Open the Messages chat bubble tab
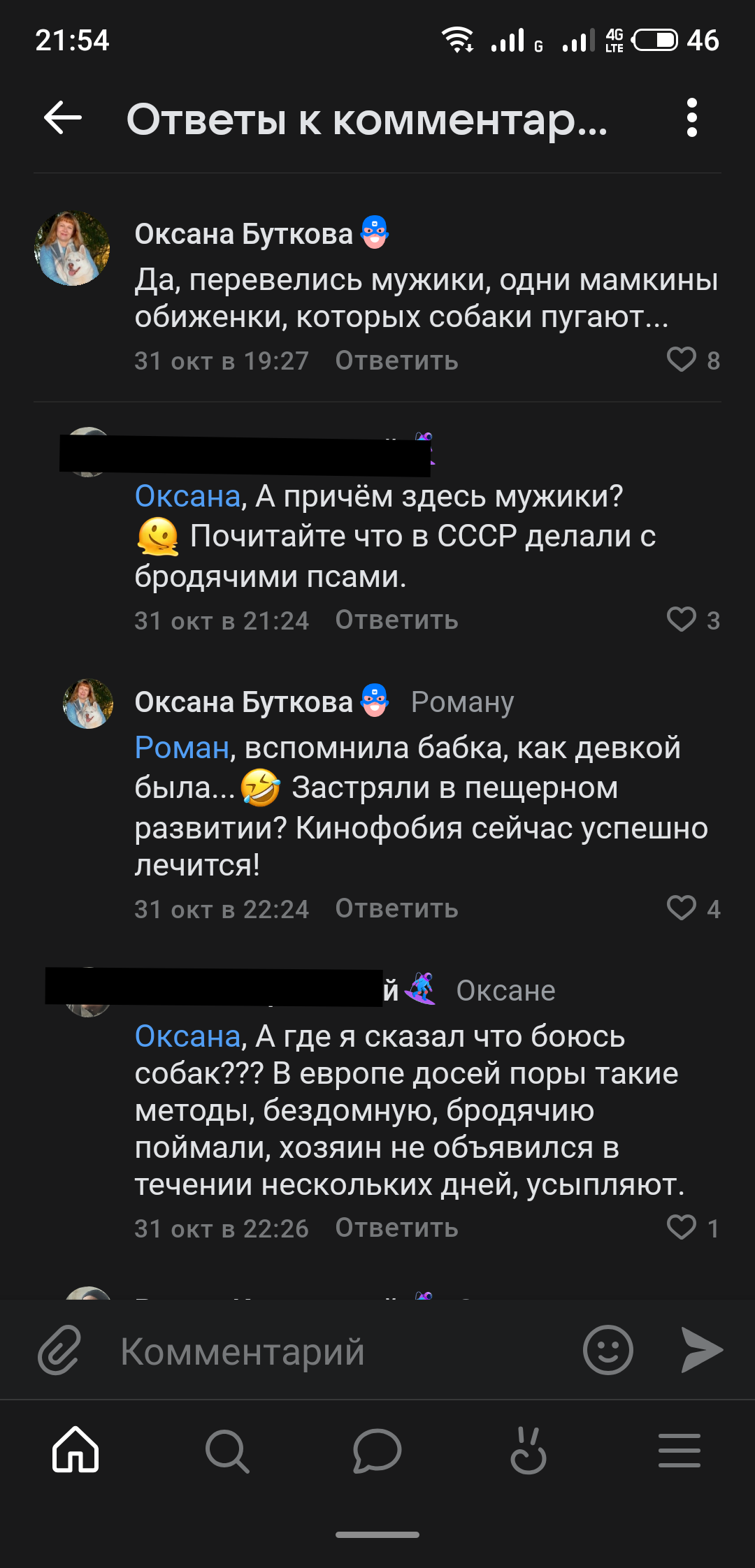 377,1451
